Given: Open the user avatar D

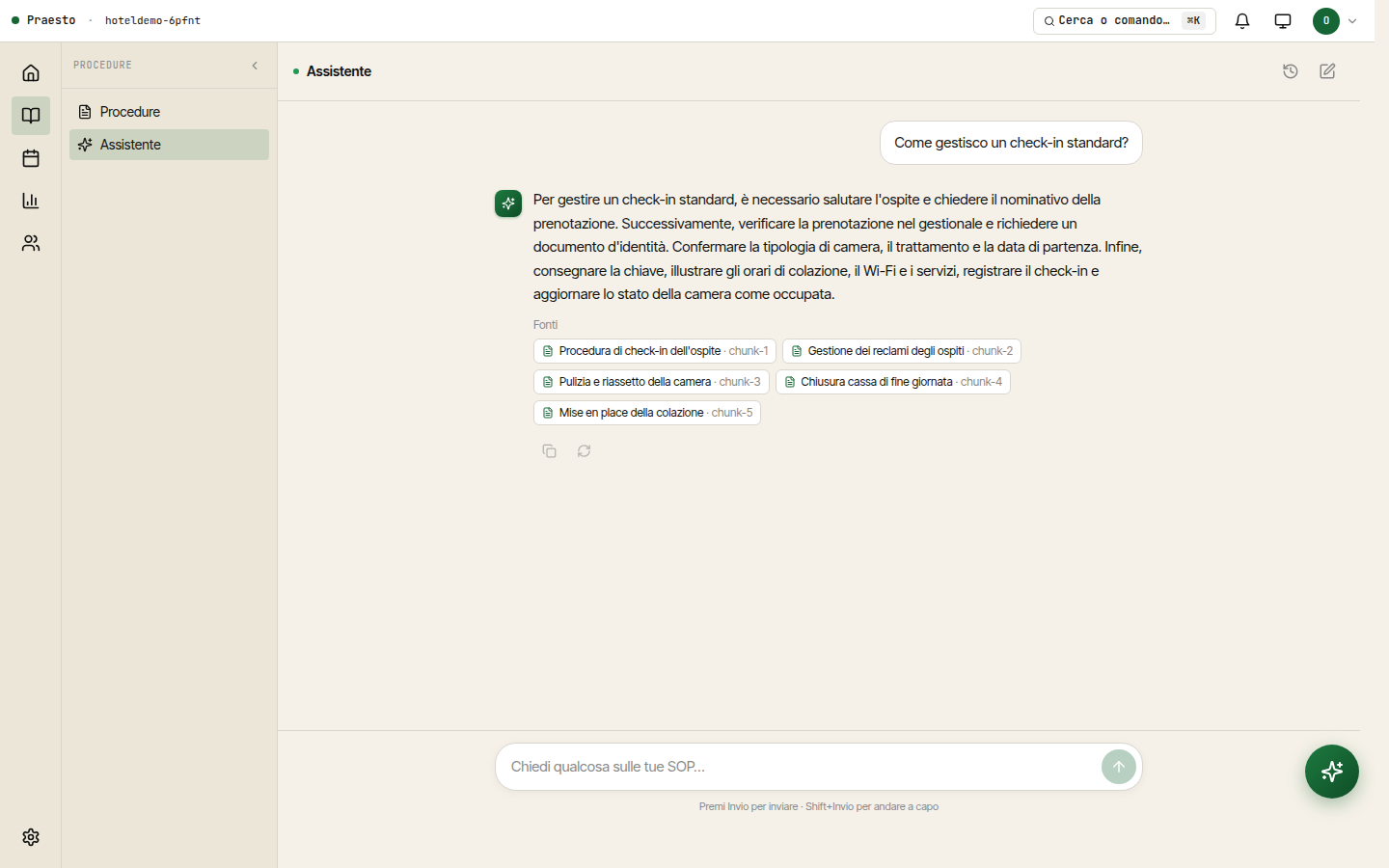Looking at the screenshot, I should [1326, 21].
